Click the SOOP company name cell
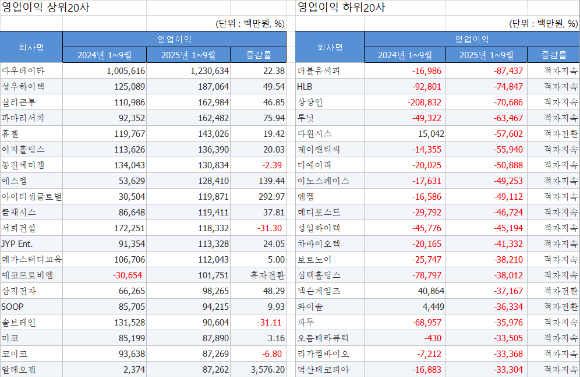 coord(31,307)
